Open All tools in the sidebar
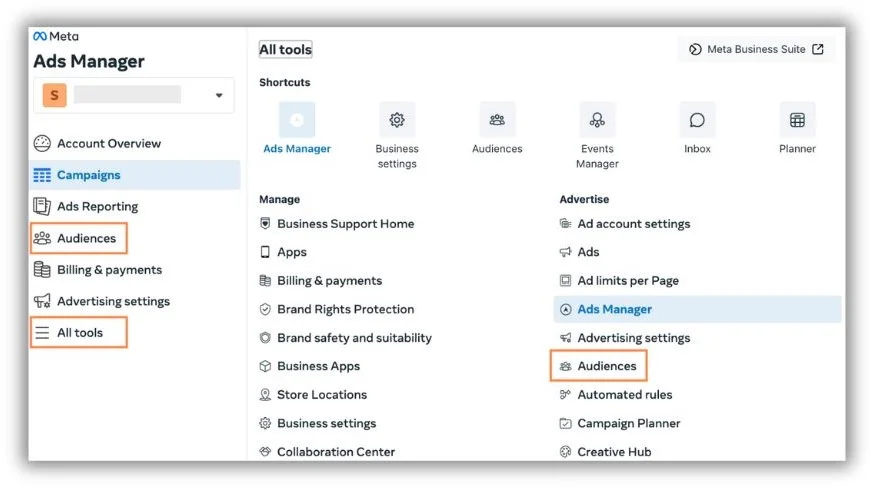 pos(80,333)
